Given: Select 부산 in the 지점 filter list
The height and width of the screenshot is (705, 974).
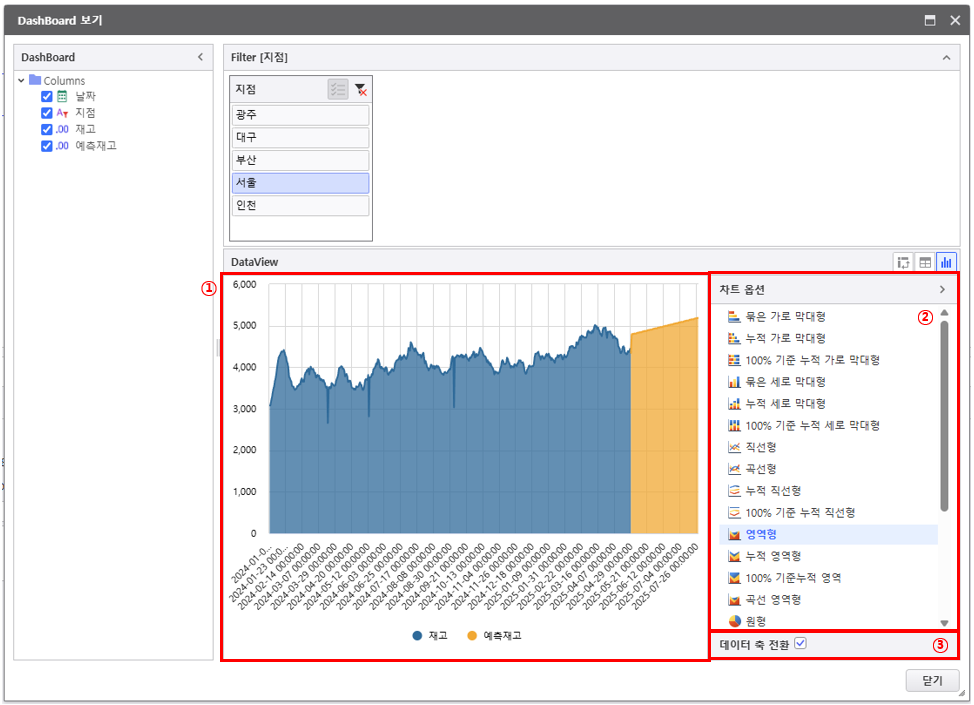Looking at the screenshot, I should click(x=300, y=160).
